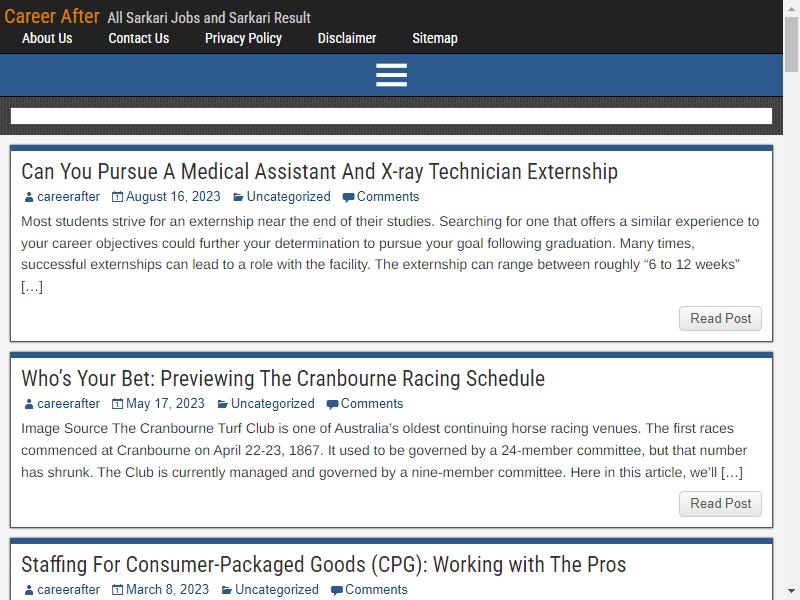Click the careerafter author link in Medical Assistant post
This screenshot has width=800, height=600.
(x=68, y=196)
